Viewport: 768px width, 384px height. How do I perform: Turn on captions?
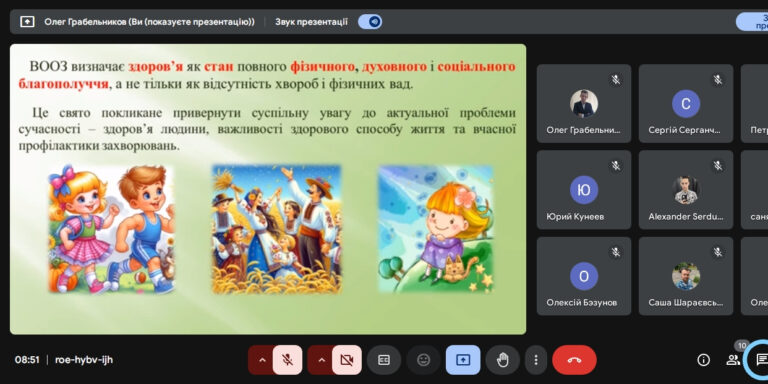point(384,360)
